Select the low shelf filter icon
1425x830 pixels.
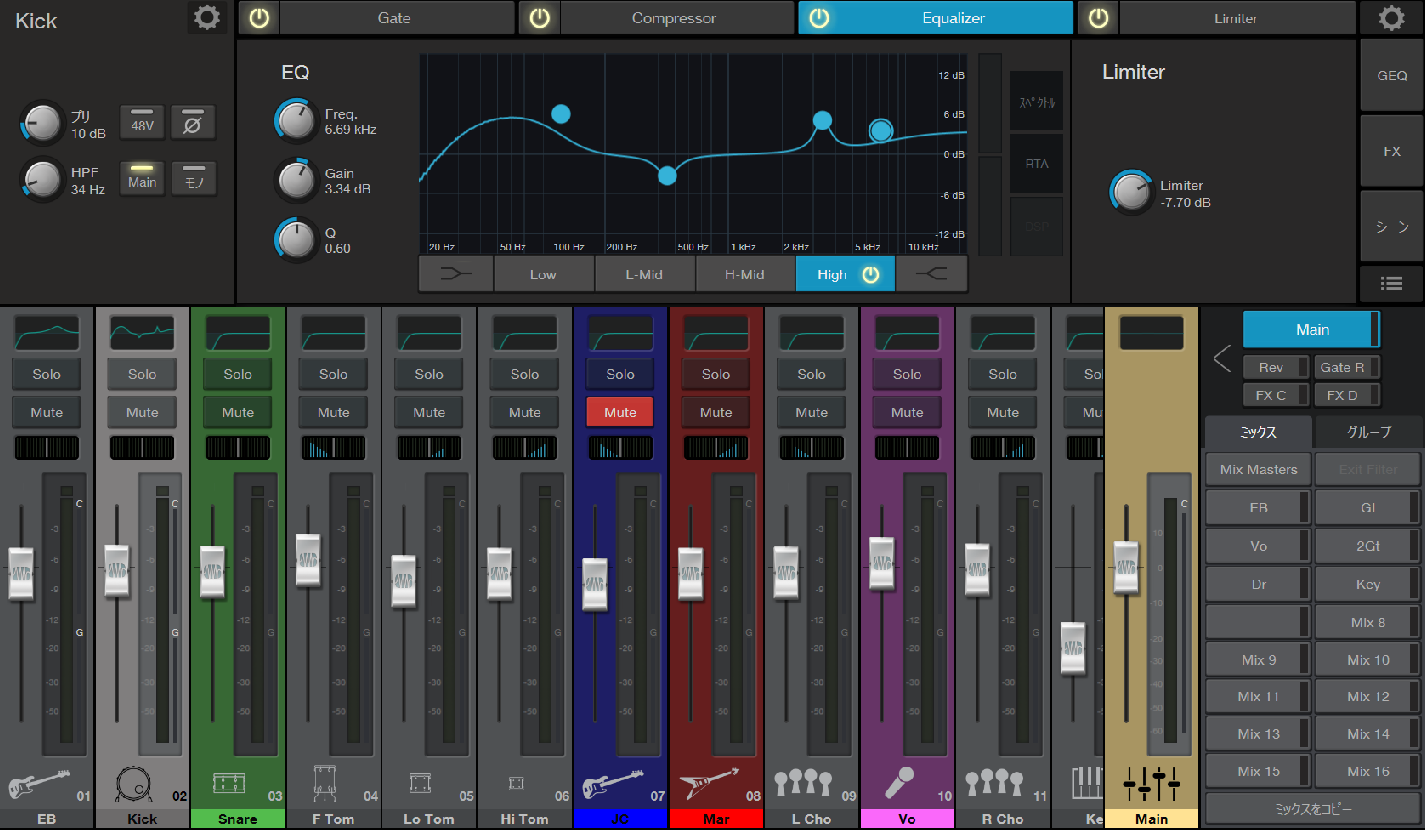pos(456,274)
